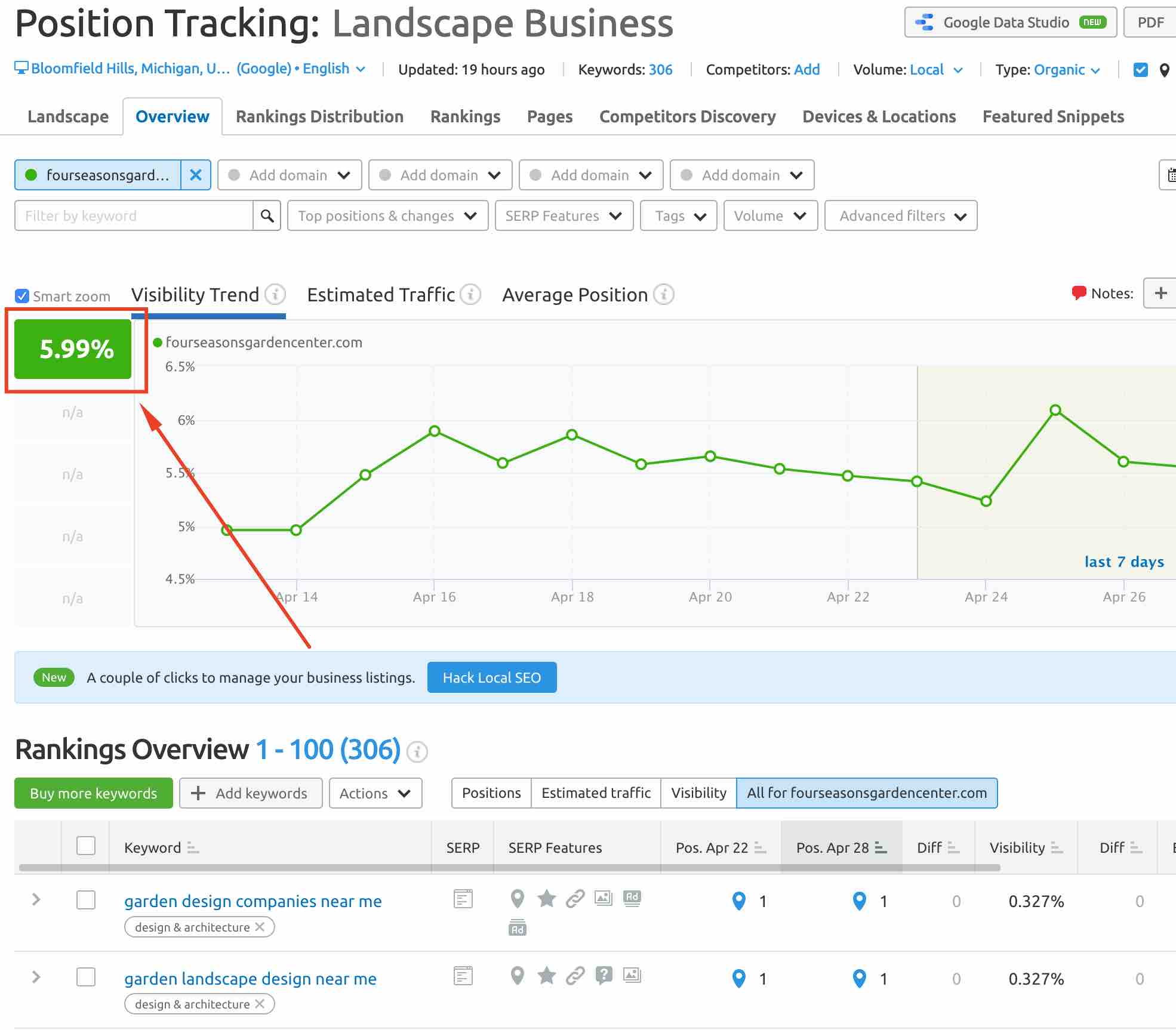The width and height of the screenshot is (1176, 1030).
Task: Remove design & architecture tag on first keyword
Action: (x=260, y=927)
